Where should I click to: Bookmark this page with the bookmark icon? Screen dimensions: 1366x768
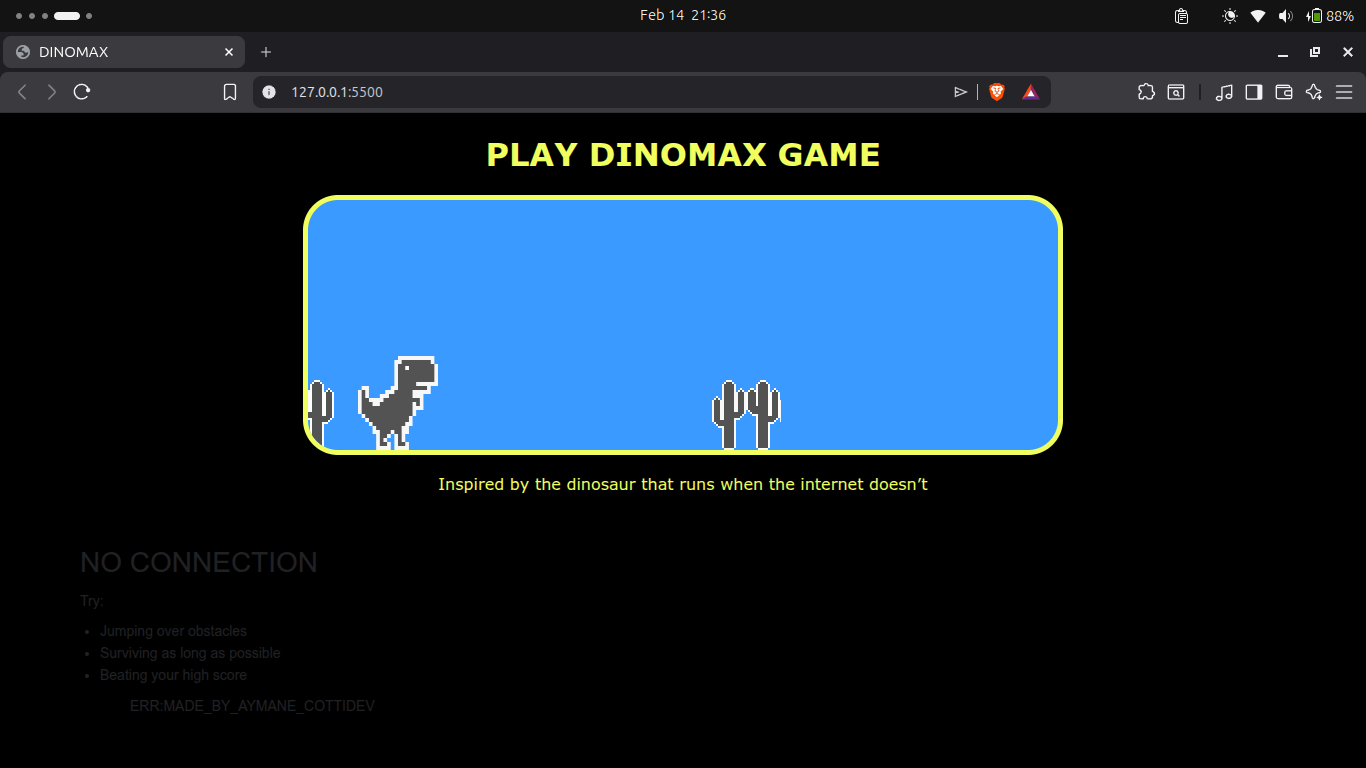click(x=230, y=92)
